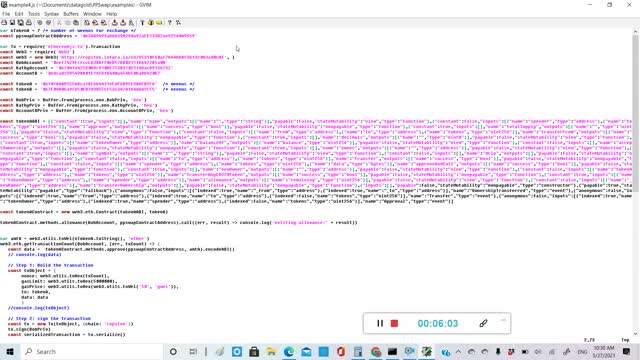
Task: Pause the screen recording
Action: coord(380,323)
